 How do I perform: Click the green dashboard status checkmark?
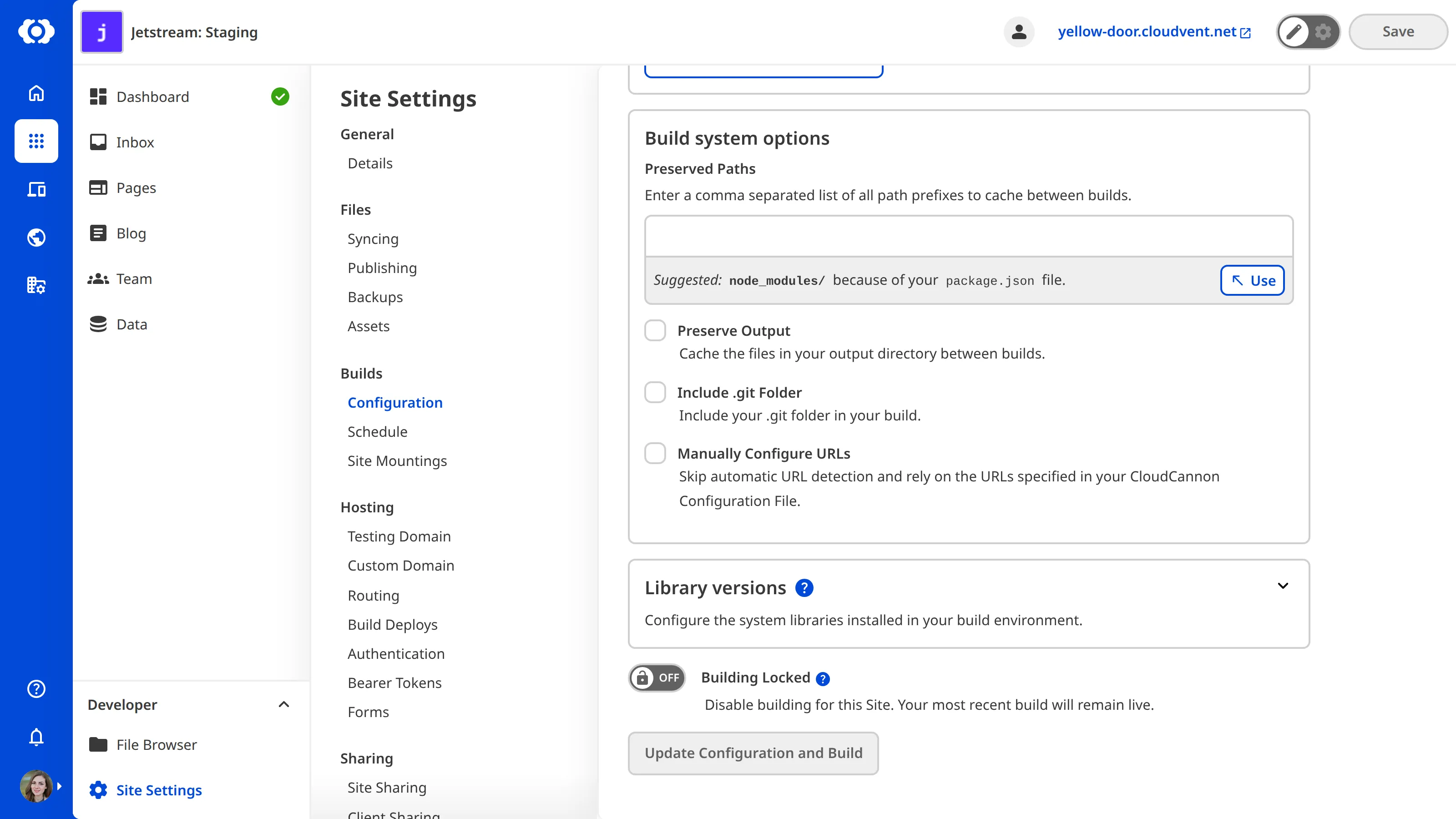pos(280,96)
